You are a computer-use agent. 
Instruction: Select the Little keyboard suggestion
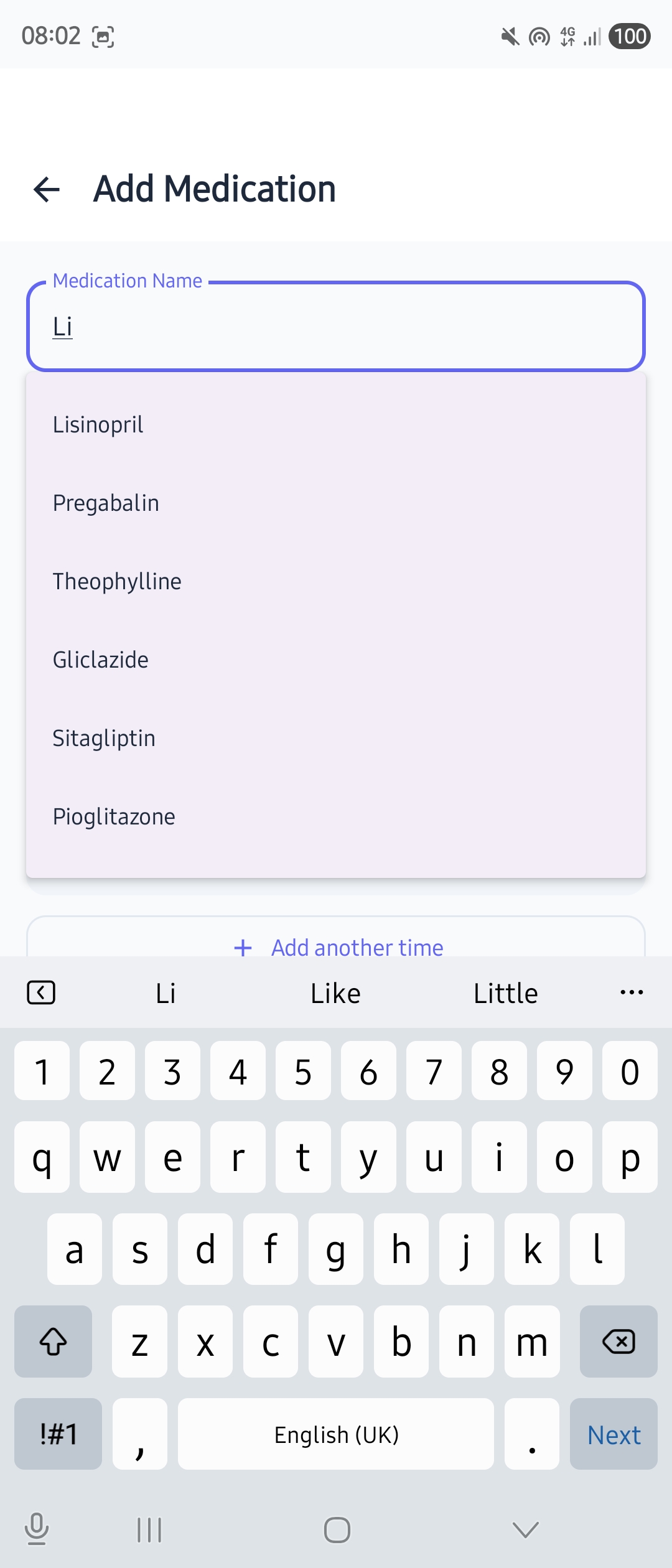(505, 992)
